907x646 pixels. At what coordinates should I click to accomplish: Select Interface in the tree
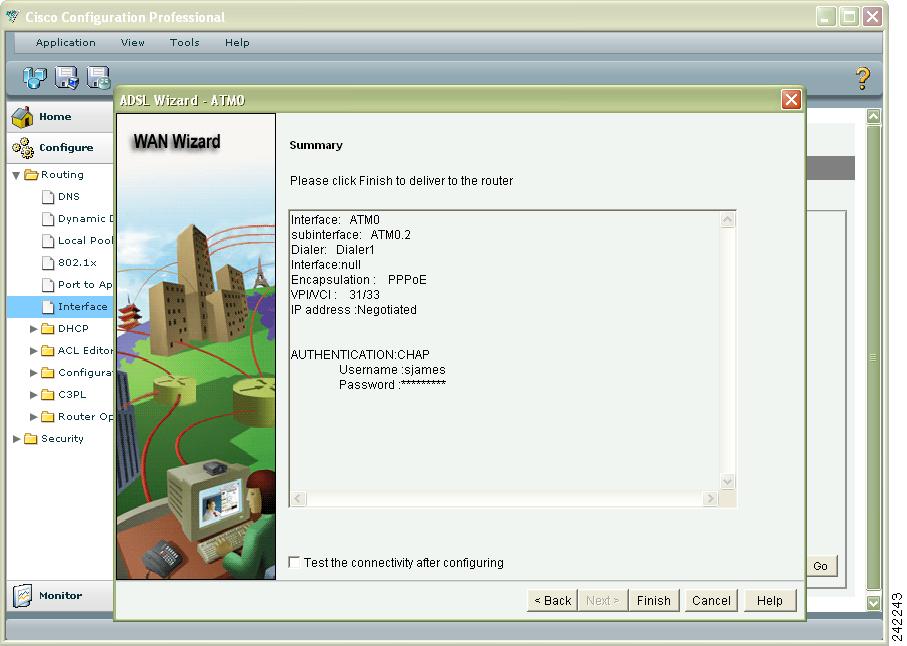[x=60, y=307]
